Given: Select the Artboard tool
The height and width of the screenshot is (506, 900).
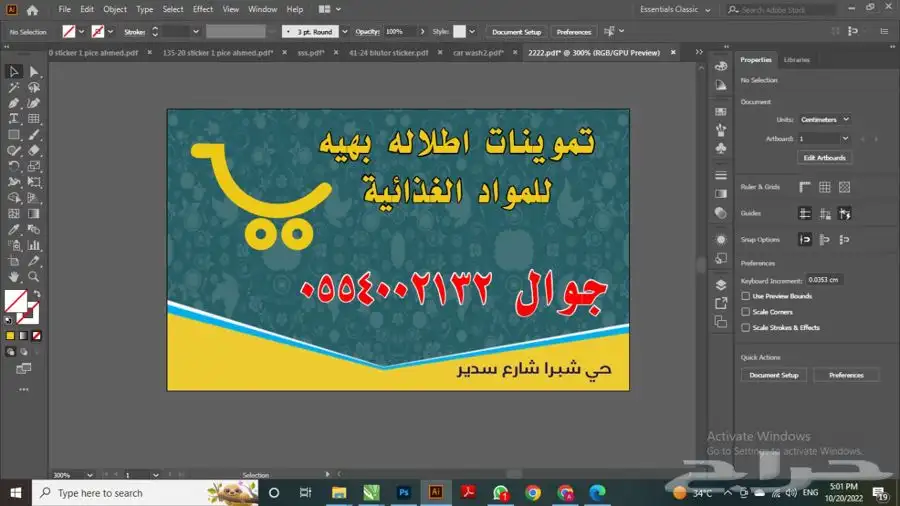Looking at the screenshot, I should [x=14, y=261].
